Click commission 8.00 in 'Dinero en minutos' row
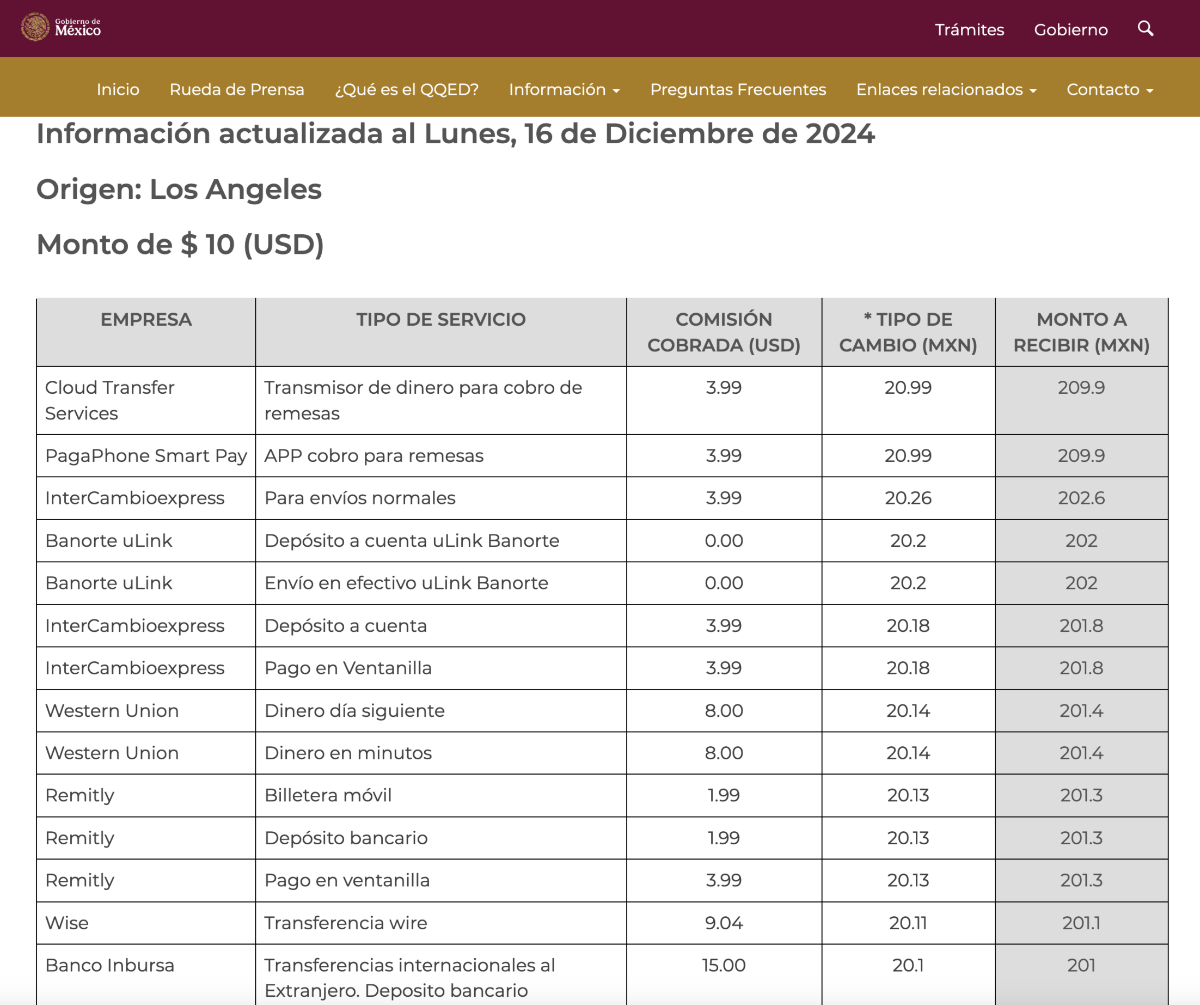The height and width of the screenshot is (1005, 1200). coord(724,753)
